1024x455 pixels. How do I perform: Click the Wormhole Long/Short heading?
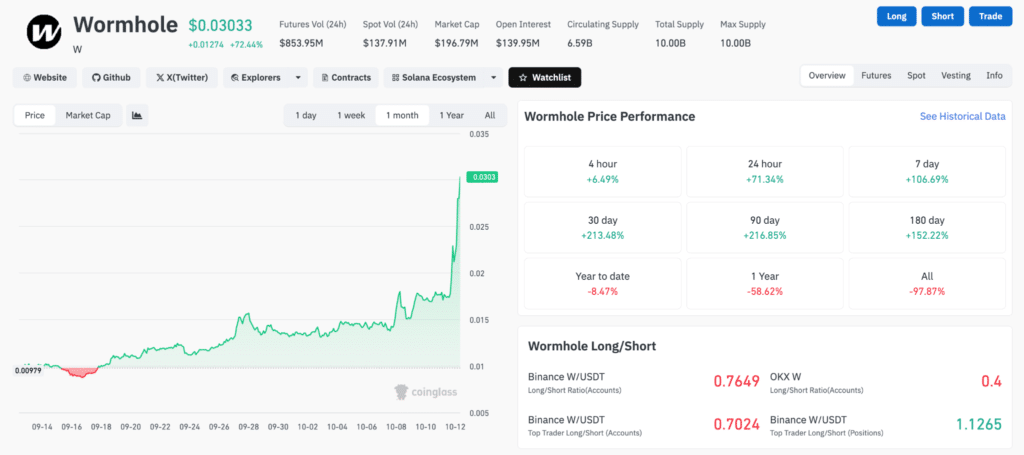coord(592,346)
